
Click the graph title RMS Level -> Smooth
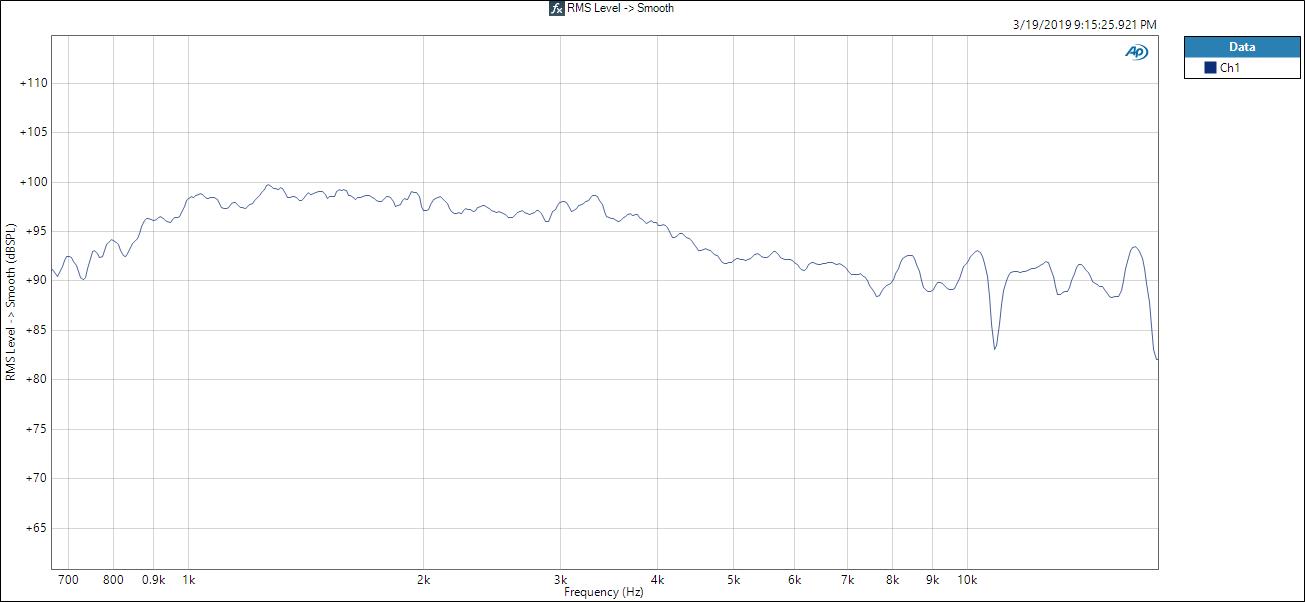coord(620,8)
